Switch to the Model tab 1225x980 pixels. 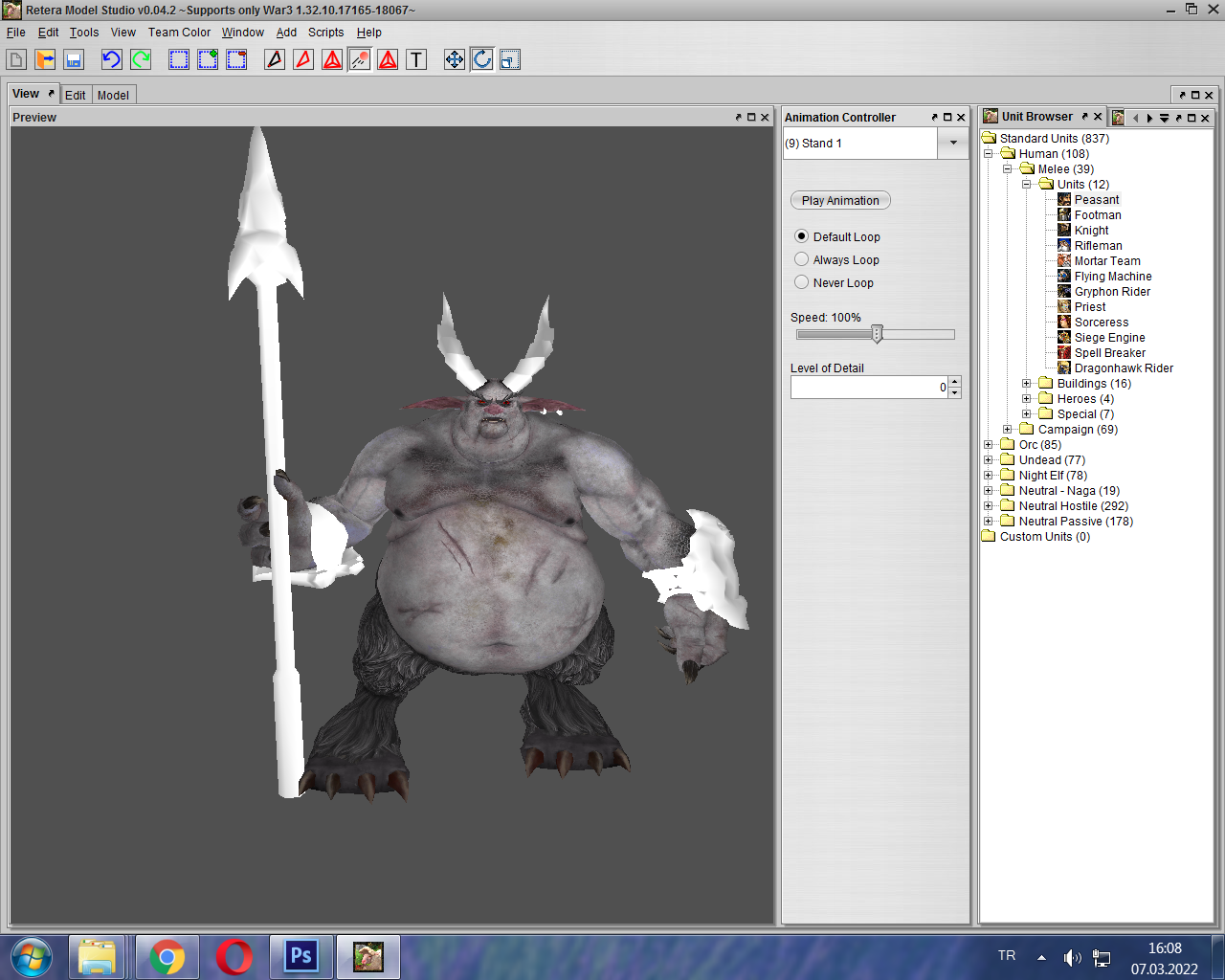tap(113, 95)
